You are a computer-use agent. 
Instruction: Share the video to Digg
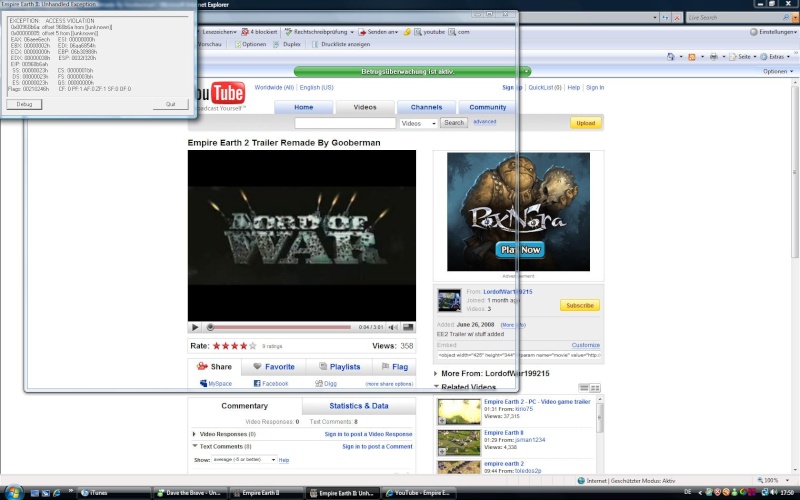point(326,384)
